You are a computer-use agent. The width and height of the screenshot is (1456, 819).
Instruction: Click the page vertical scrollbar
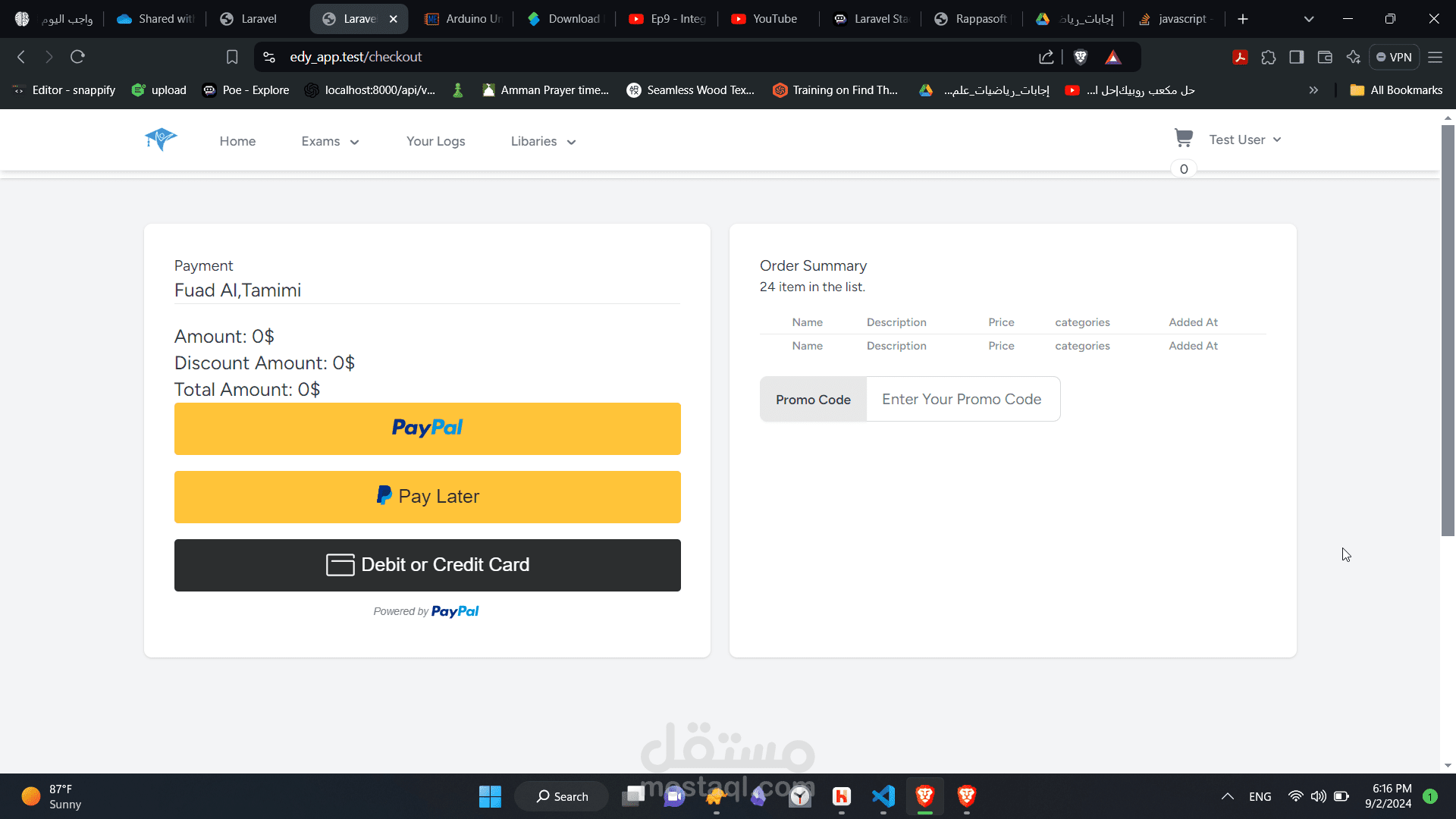pyautogui.click(x=1448, y=331)
